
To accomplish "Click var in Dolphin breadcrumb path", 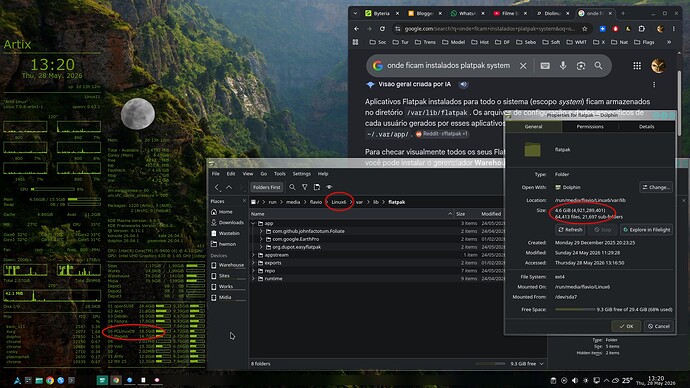I will 360,202.
